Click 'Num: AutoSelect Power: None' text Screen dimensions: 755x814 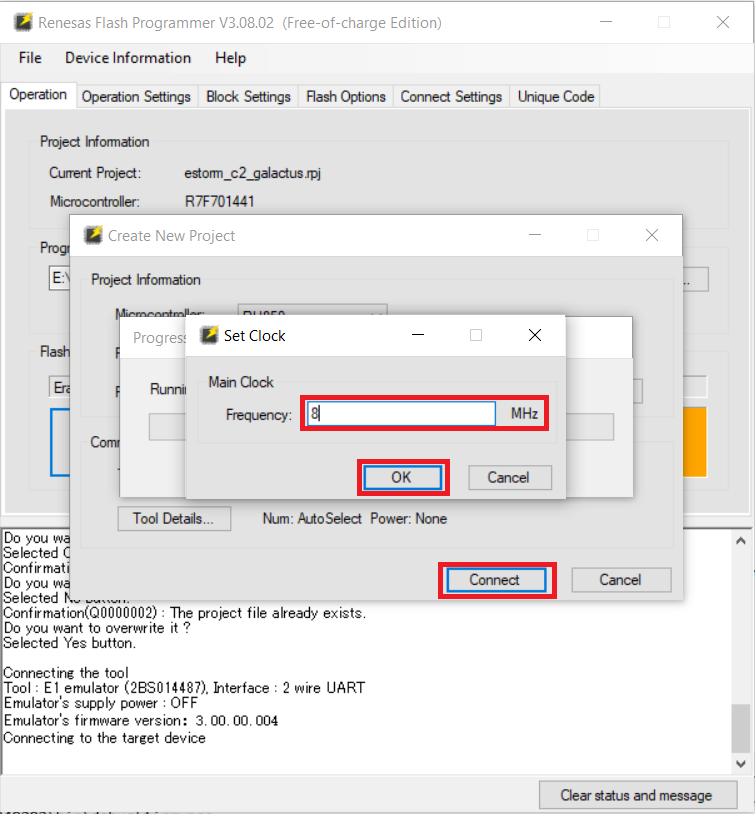355,519
